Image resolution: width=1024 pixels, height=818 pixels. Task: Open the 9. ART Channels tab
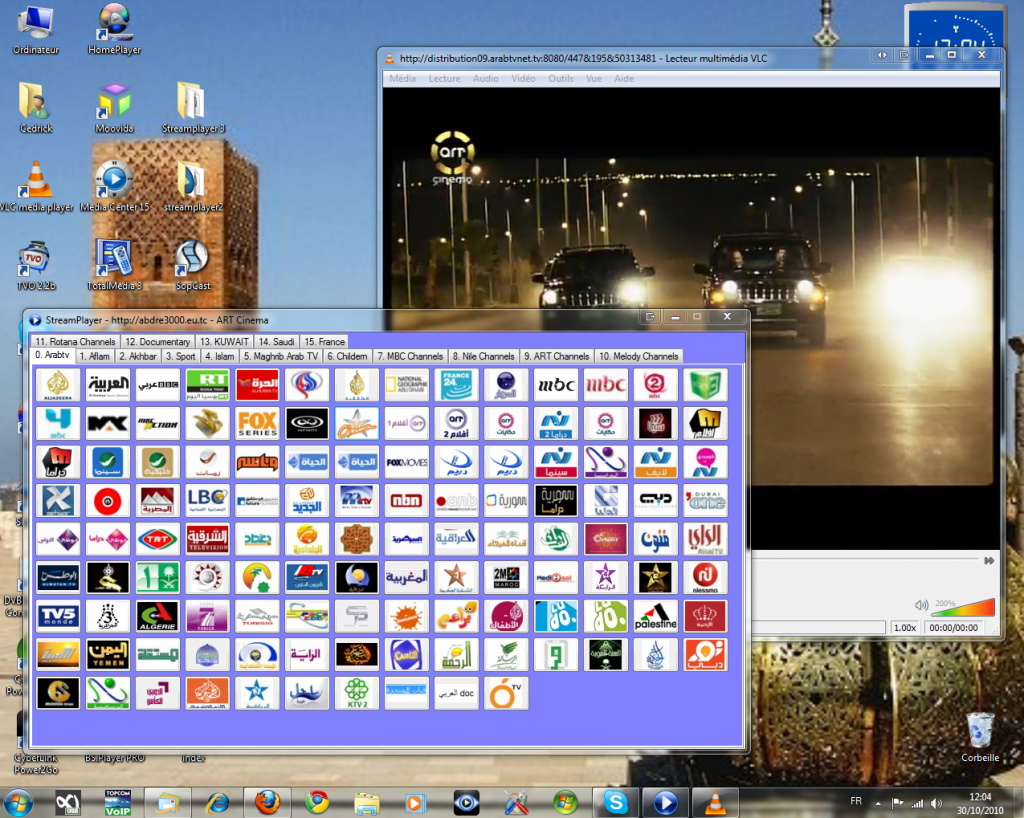click(556, 356)
